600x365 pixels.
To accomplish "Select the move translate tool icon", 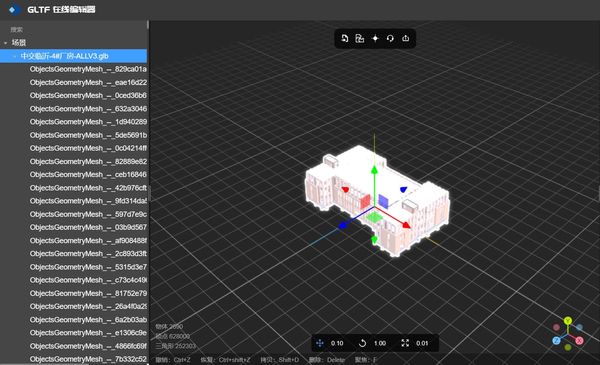I will 320,343.
